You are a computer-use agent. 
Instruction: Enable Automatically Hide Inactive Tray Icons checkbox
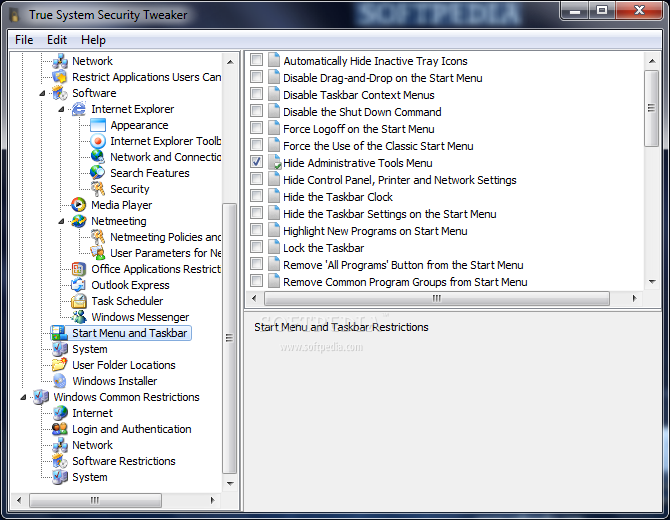(256, 60)
